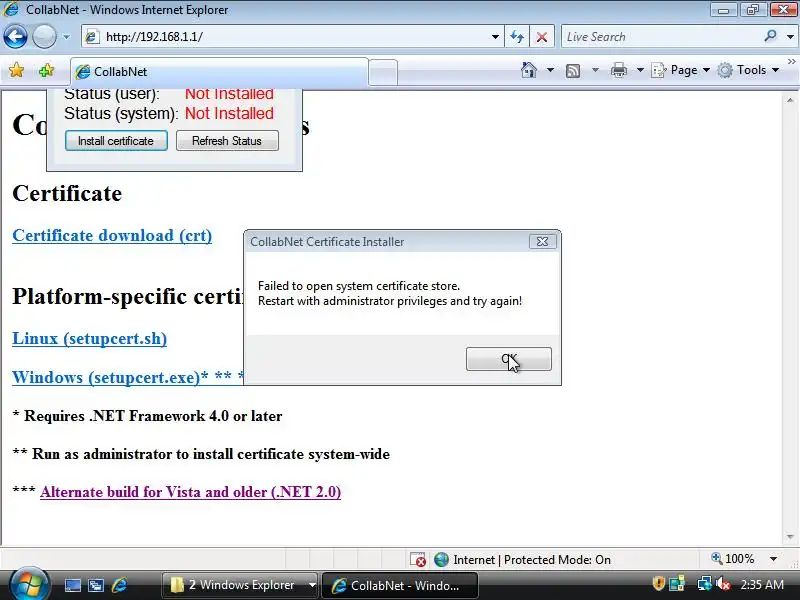Expand the Feeds dropdown arrow
Screen dimensions: 800x600
(x=595, y=70)
